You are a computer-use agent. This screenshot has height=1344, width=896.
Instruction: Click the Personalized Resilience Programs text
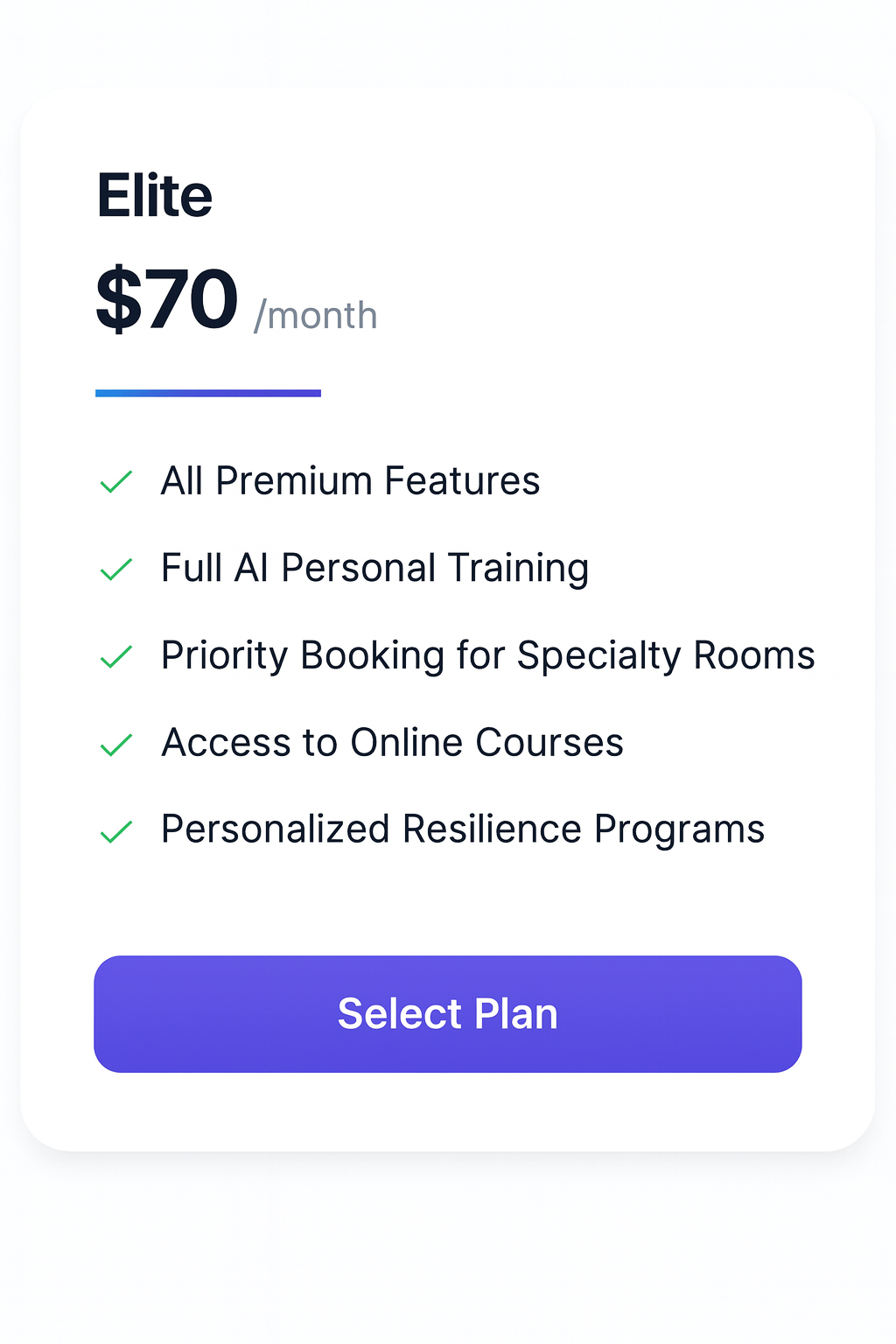tap(463, 830)
